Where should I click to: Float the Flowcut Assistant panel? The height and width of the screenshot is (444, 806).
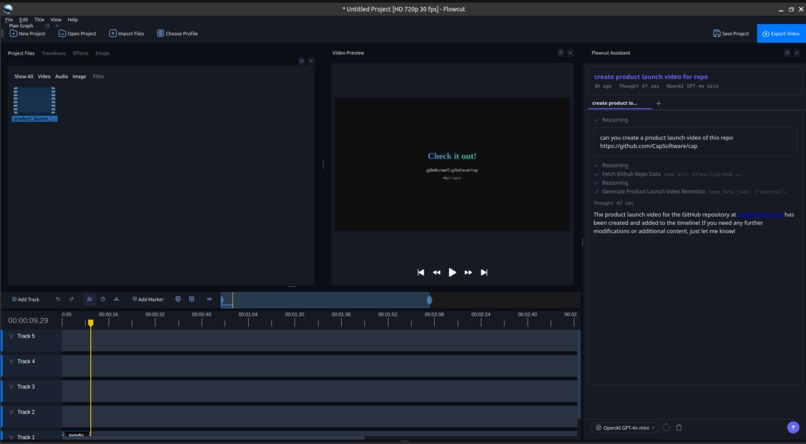[x=787, y=53]
